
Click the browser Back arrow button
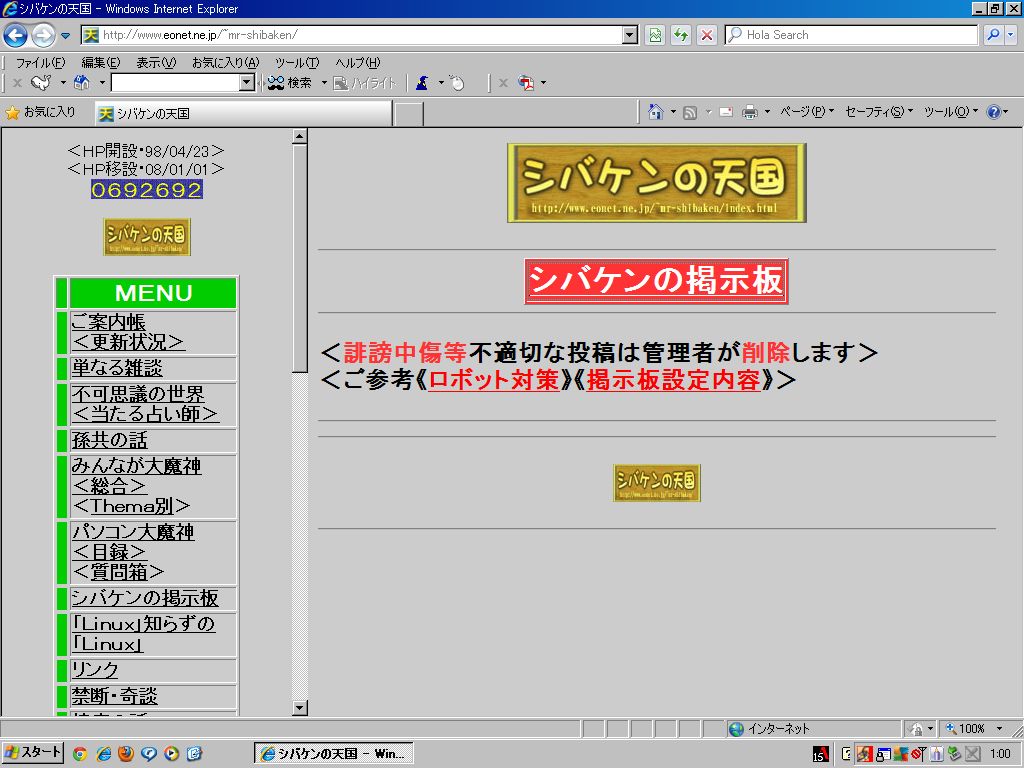(16, 35)
